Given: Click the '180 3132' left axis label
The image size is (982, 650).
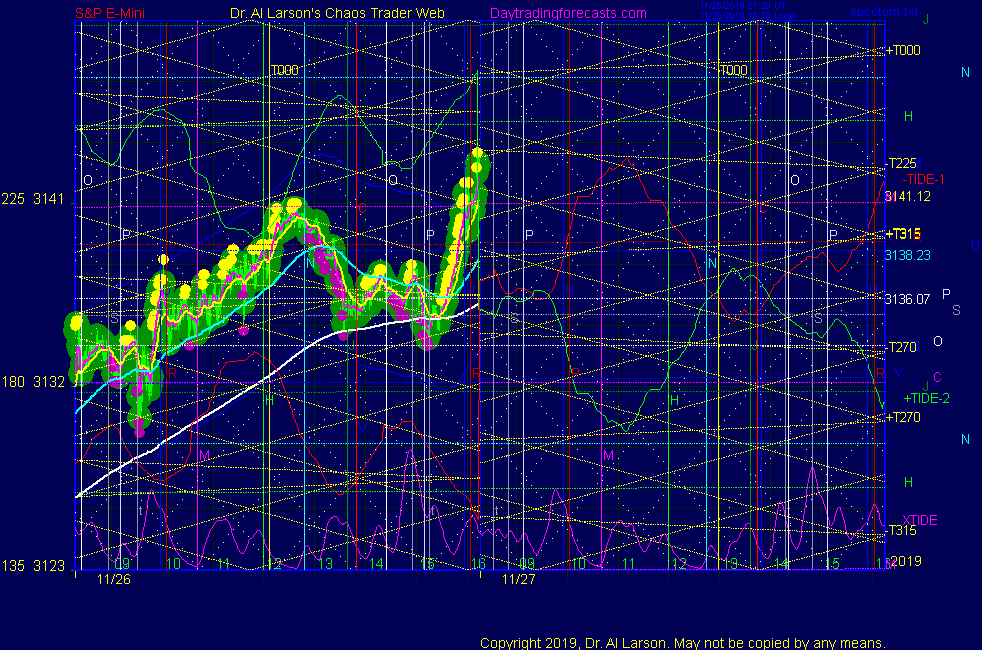Looking at the screenshot, I should point(33,382).
